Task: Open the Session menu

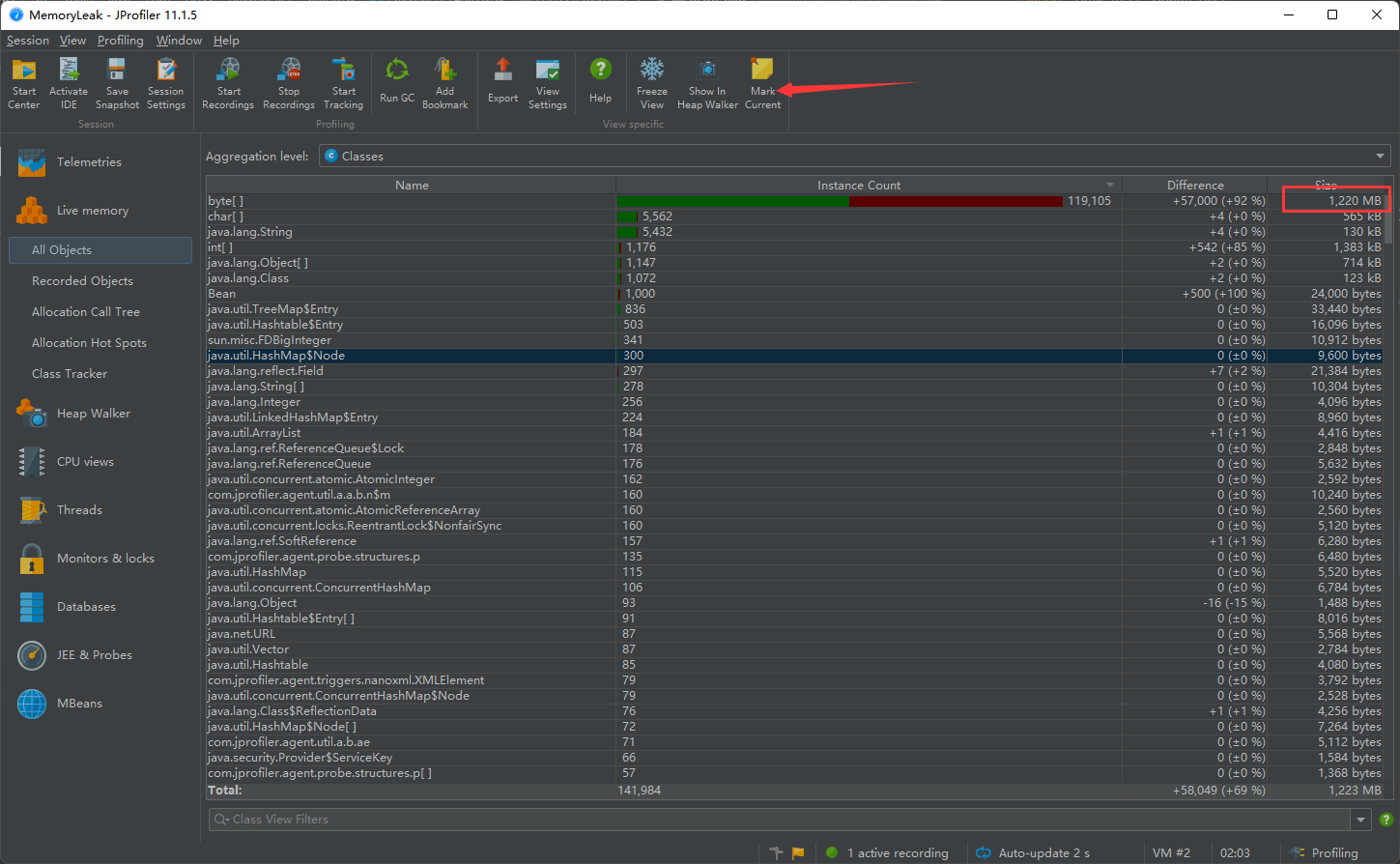Action: [28, 41]
